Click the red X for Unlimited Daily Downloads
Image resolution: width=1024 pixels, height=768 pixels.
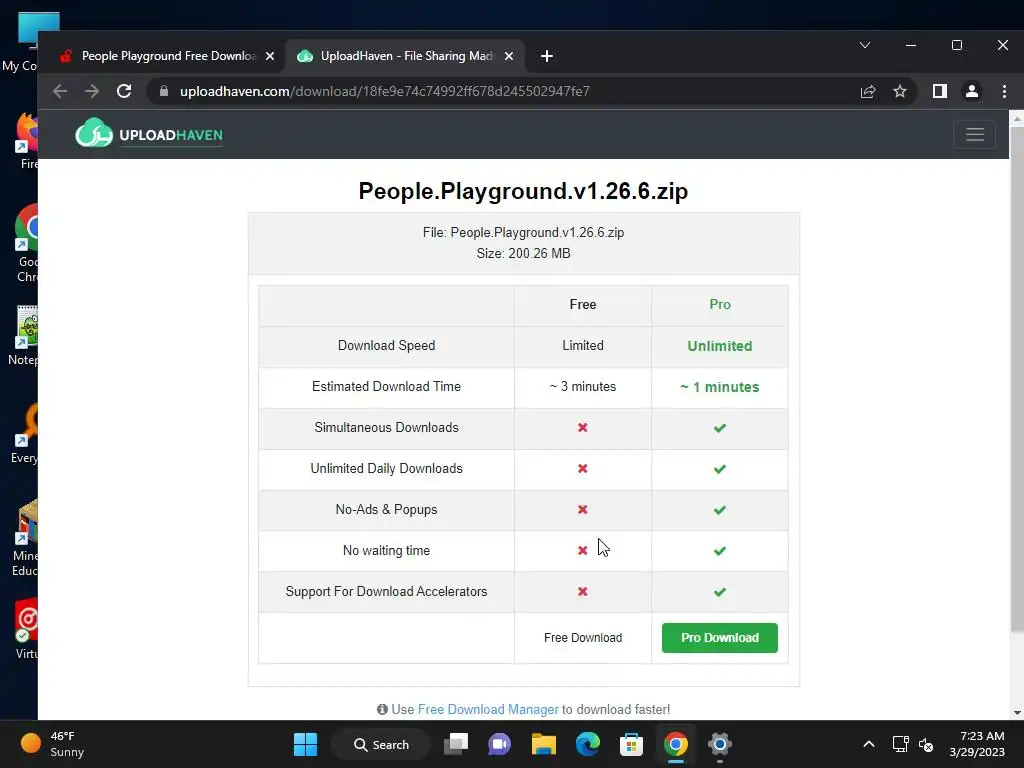(x=583, y=469)
